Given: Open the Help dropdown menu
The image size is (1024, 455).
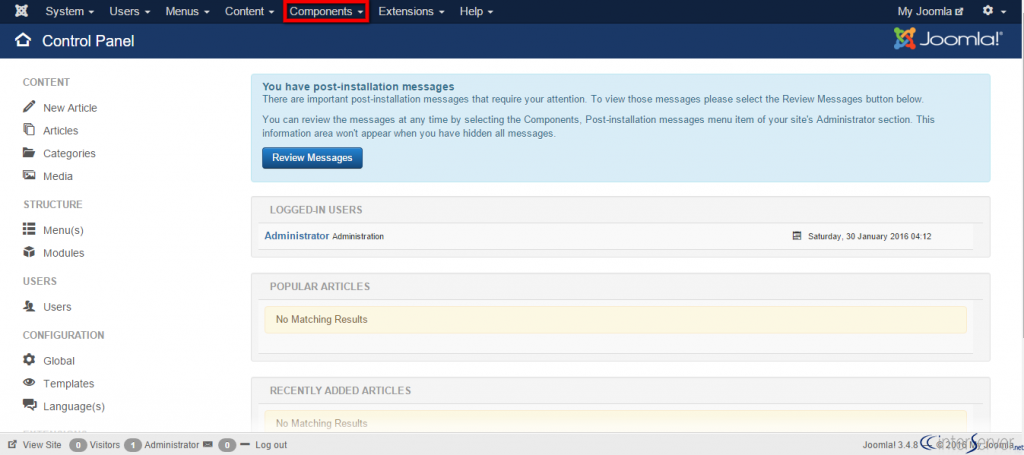Looking at the screenshot, I should tap(476, 11).
